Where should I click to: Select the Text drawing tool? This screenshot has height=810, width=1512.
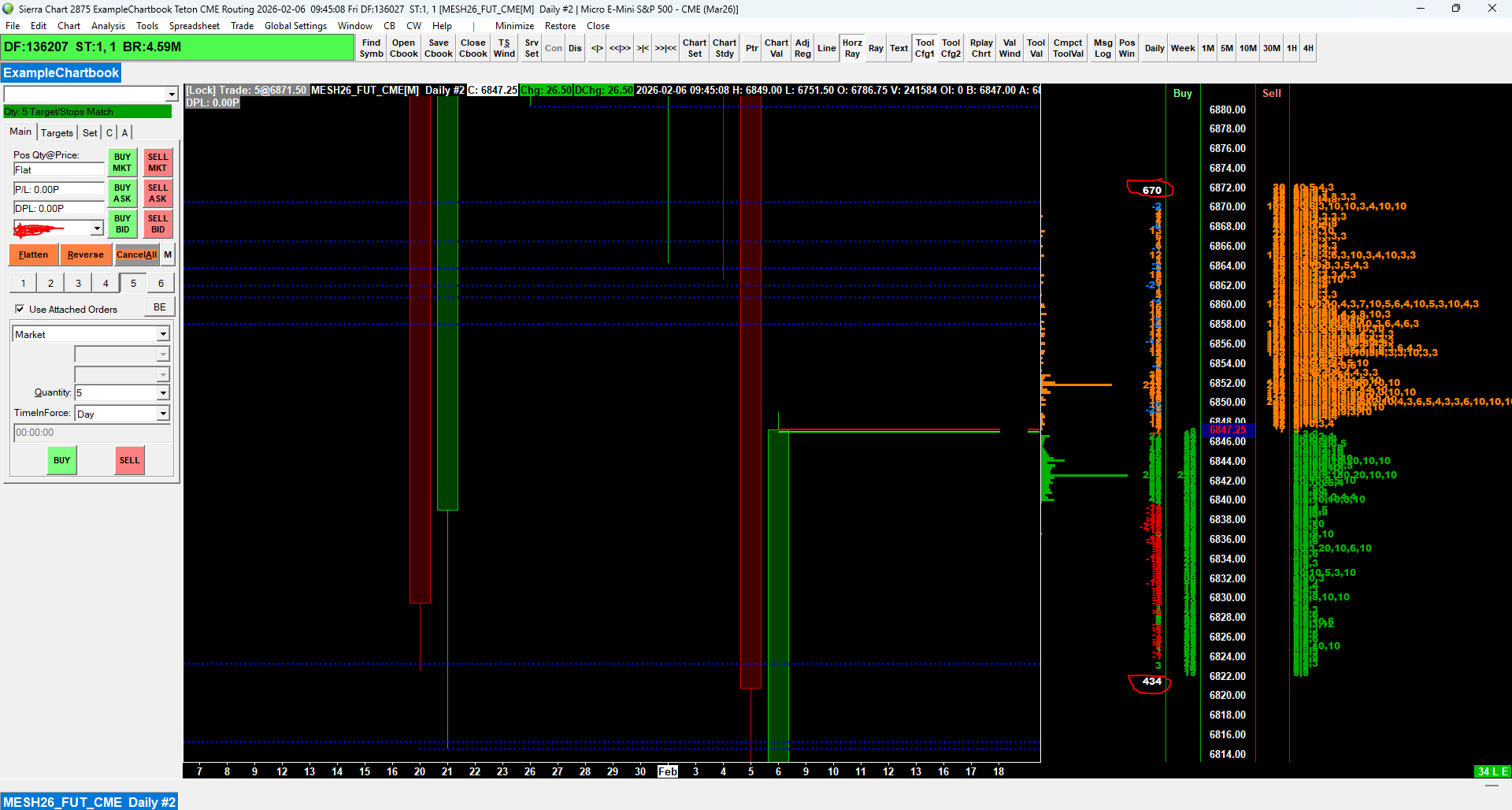(x=899, y=48)
